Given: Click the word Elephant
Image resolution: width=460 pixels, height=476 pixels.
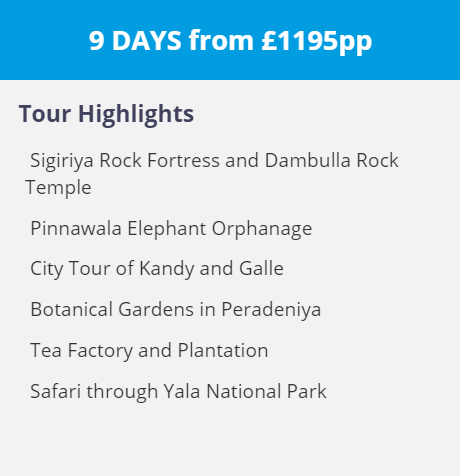Looking at the screenshot, I should [167, 229].
